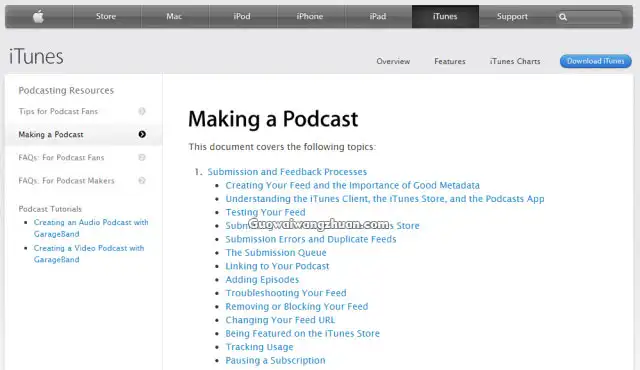This screenshot has height=370, width=640.
Task: Open Pausing a Subscription link
Action: point(276,360)
